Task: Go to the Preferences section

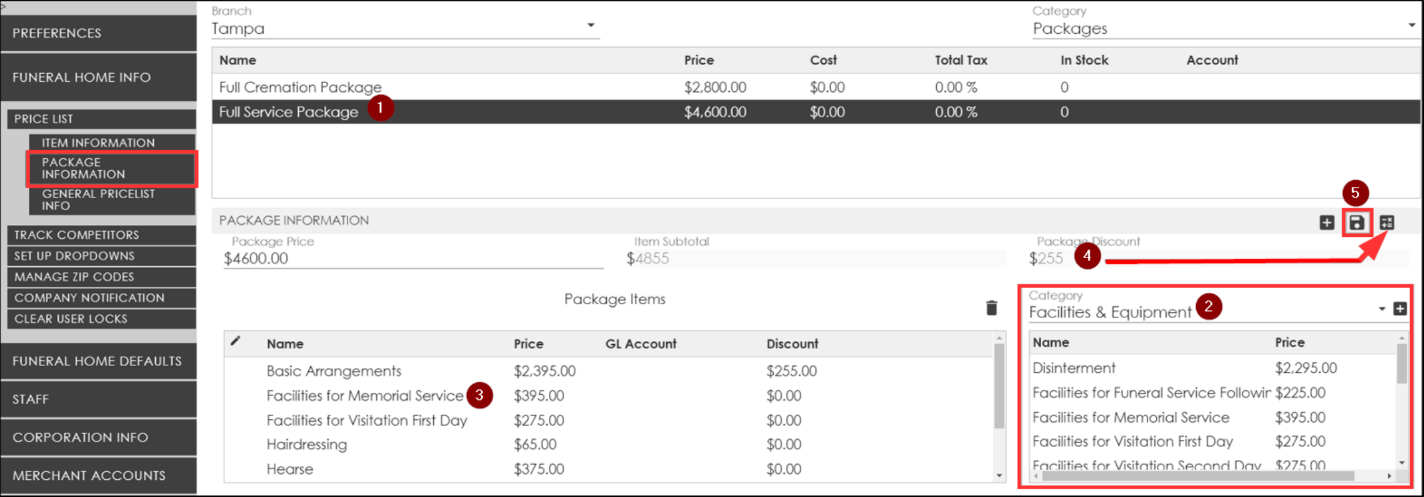Action: click(97, 33)
